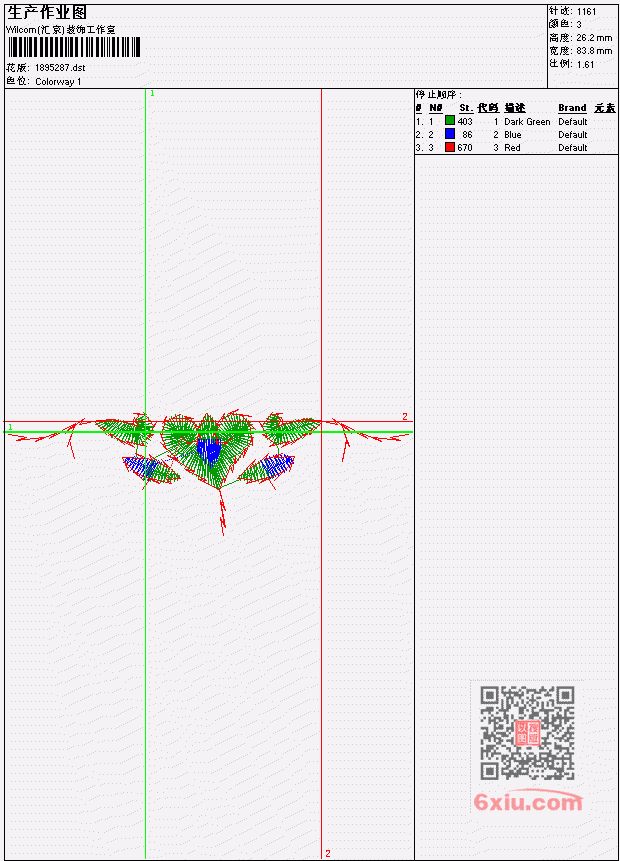Click the stitch count value "1161"
The image size is (620, 861).
pyautogui.click(x=586, y=12)
